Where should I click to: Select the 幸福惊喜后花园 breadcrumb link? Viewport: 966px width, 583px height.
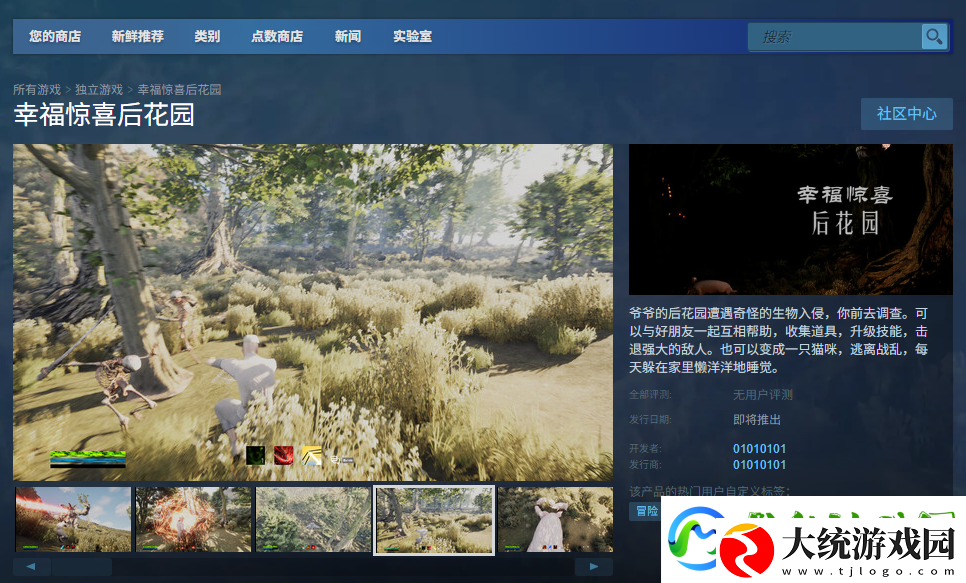(x=179, y=89)
